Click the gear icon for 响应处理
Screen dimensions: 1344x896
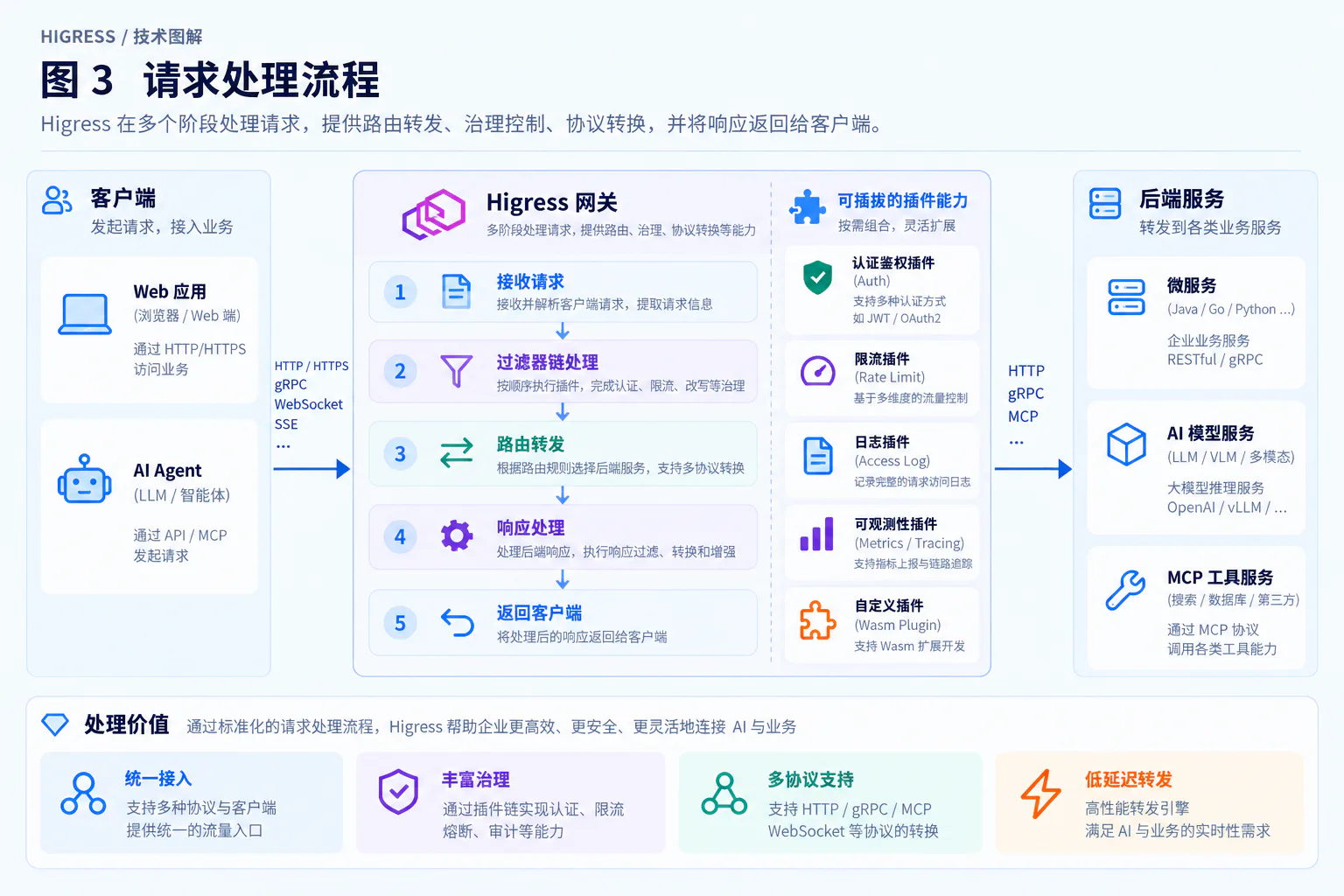point(456,535)
